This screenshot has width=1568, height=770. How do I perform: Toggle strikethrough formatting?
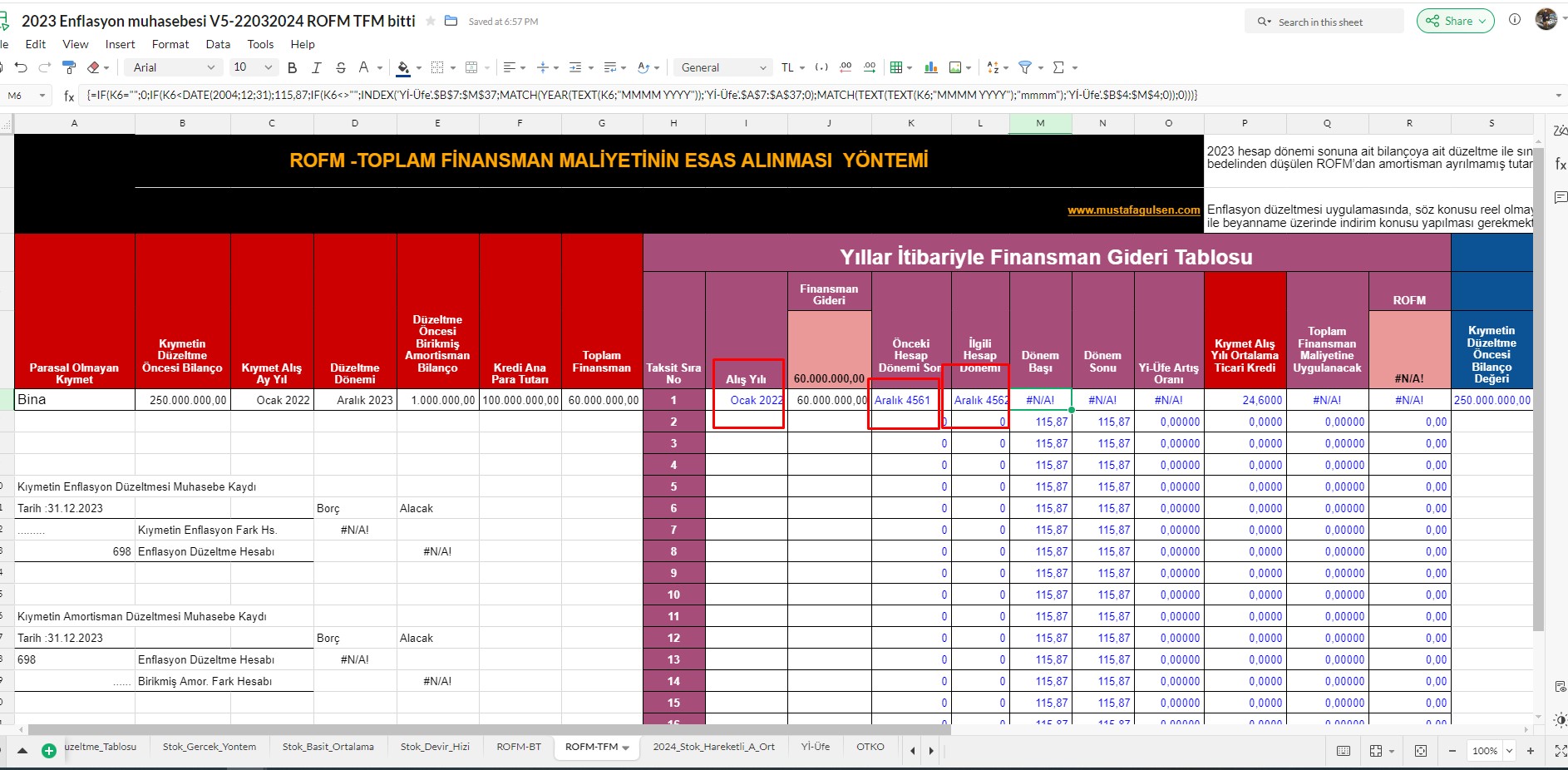coord(340,67)
